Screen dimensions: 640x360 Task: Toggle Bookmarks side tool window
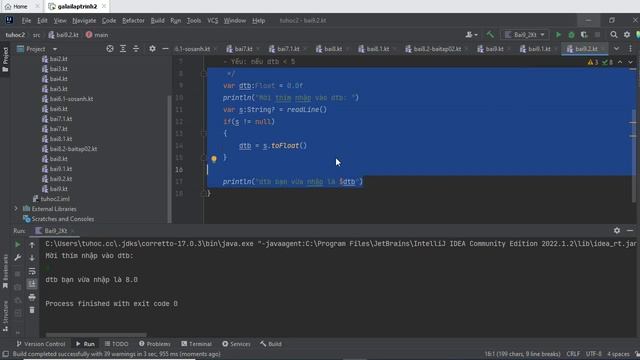pos(5,271)
